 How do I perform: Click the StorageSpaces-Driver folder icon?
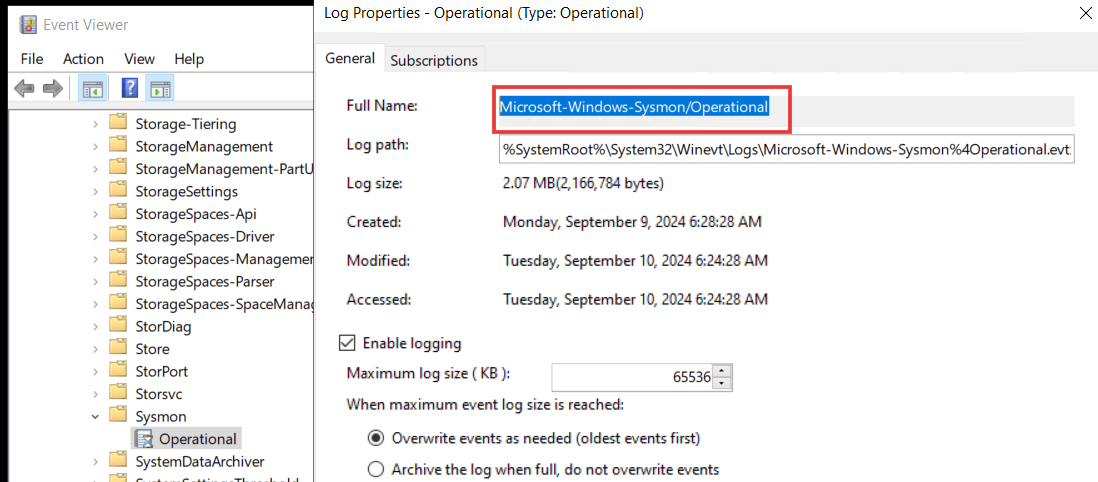click(118, 236)
